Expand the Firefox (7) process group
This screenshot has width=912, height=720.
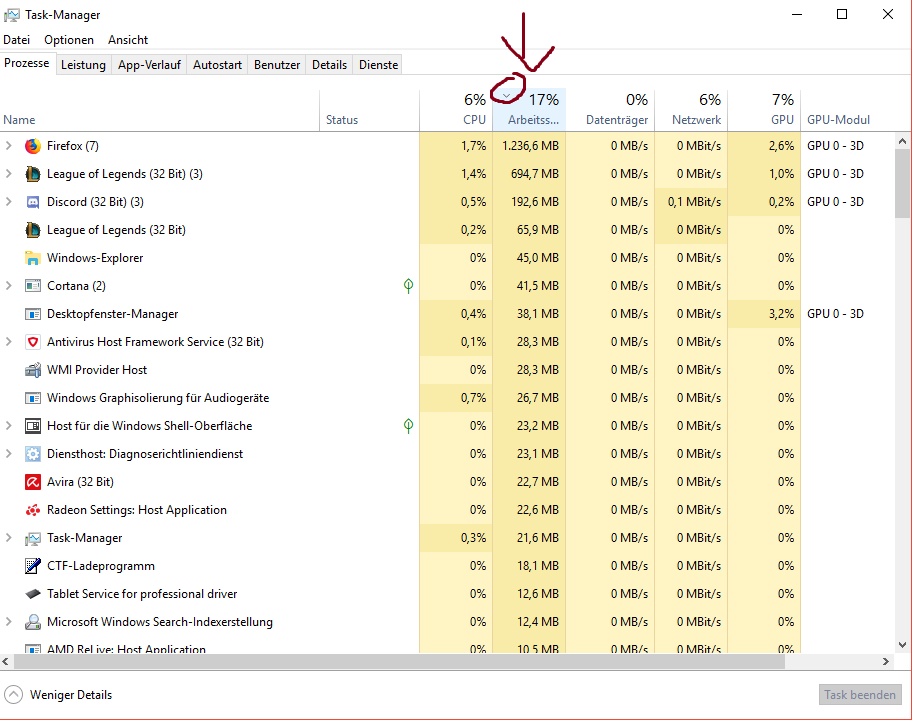pos(9,145)
